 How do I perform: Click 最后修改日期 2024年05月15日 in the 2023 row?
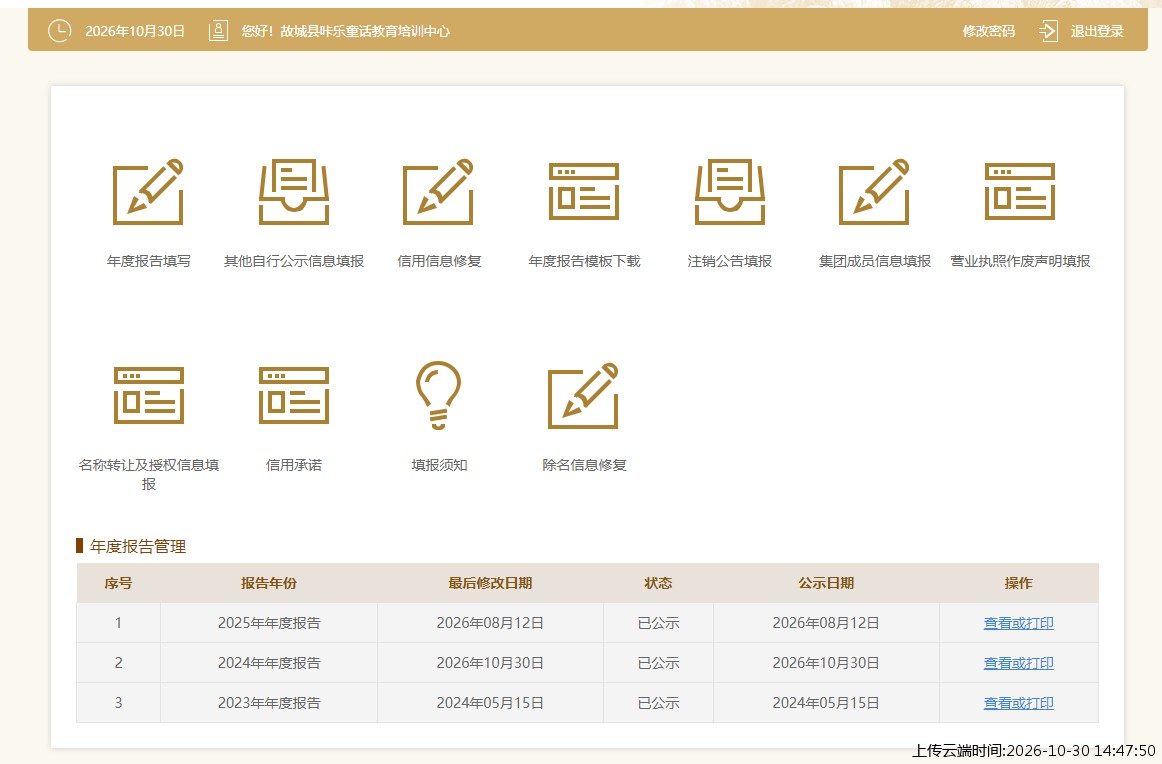490,703
